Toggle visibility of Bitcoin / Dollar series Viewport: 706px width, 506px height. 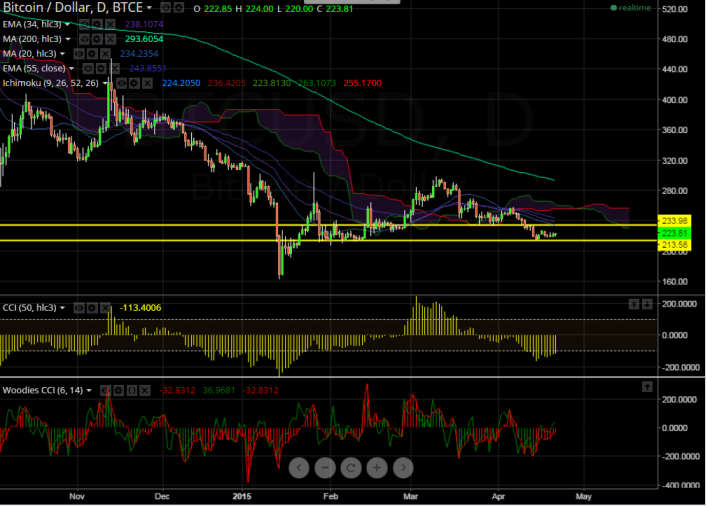pos(166,8)
